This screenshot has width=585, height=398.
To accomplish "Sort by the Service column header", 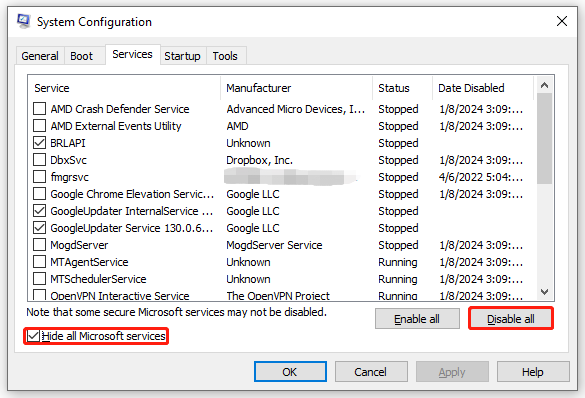I will tap(124, 88).
